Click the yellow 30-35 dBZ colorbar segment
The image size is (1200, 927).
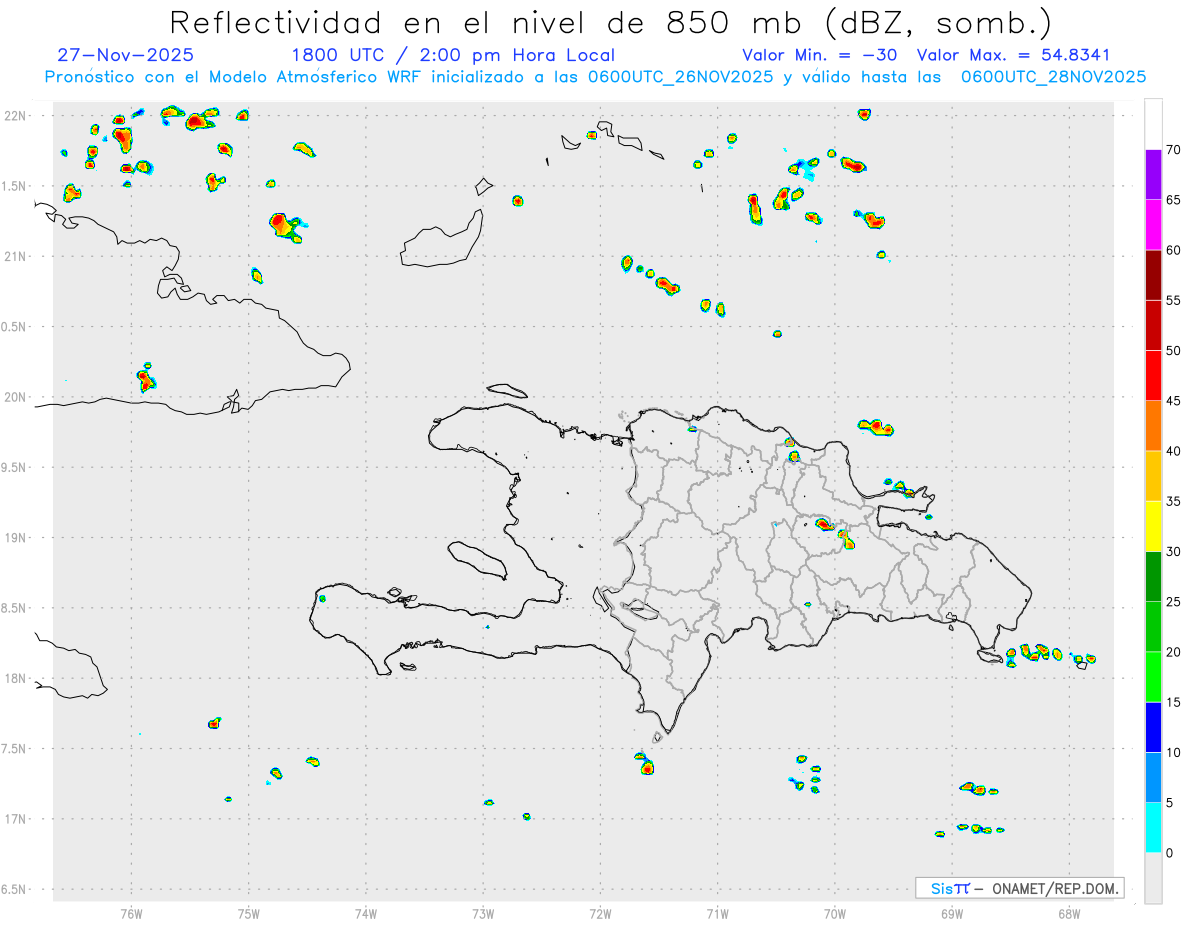coord(1153,526)
